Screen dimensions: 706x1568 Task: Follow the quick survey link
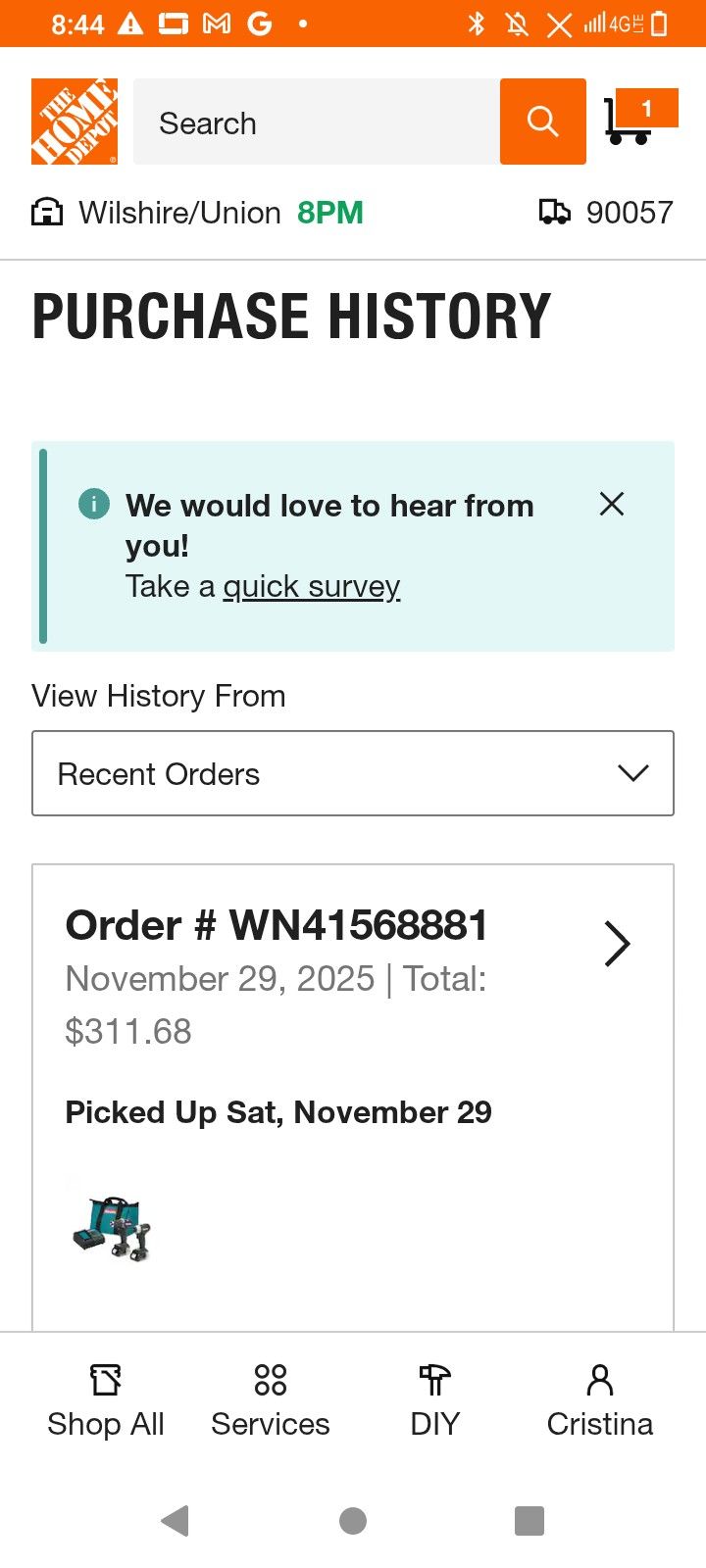312,587
